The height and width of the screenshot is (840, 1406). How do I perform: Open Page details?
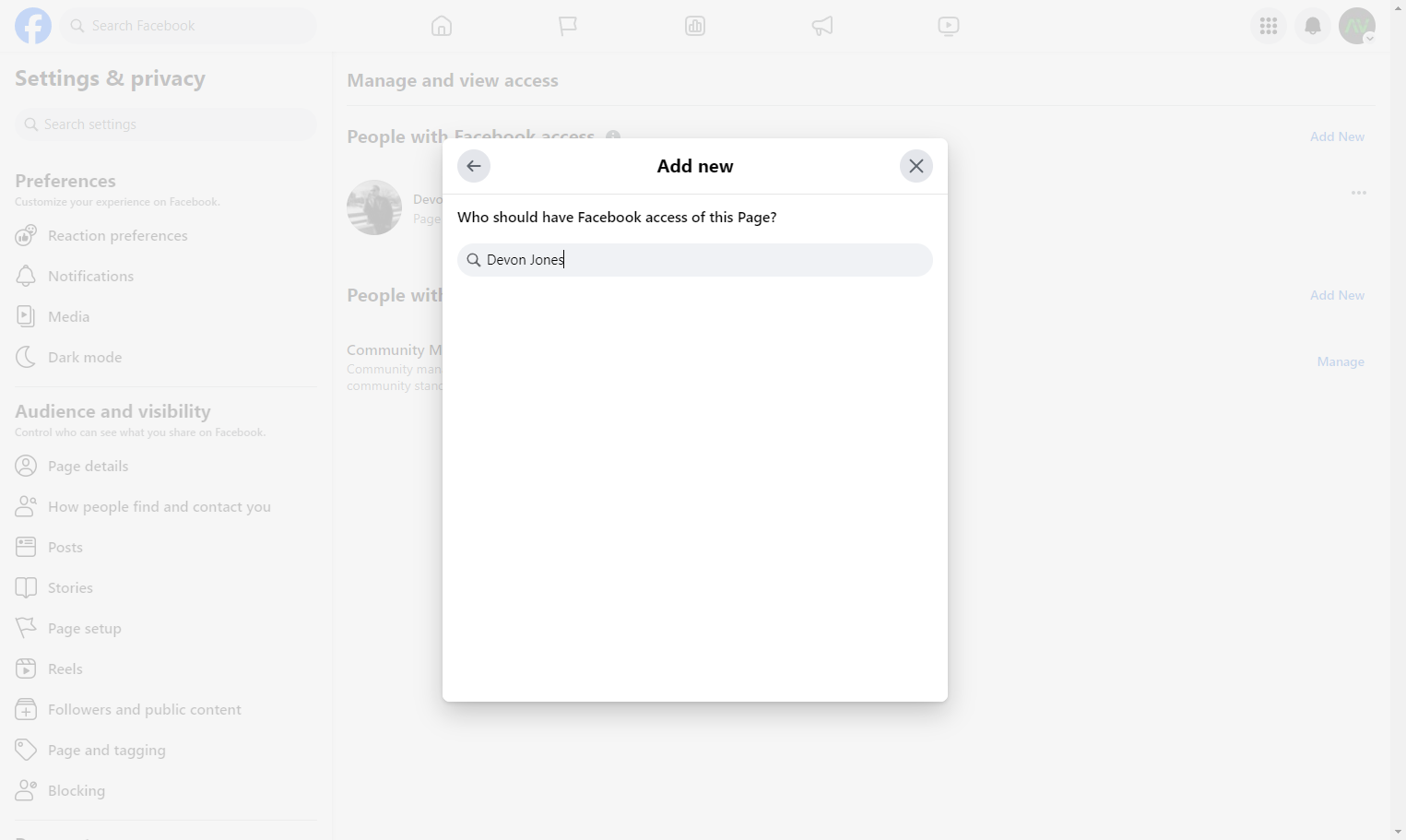coord(166,467)
